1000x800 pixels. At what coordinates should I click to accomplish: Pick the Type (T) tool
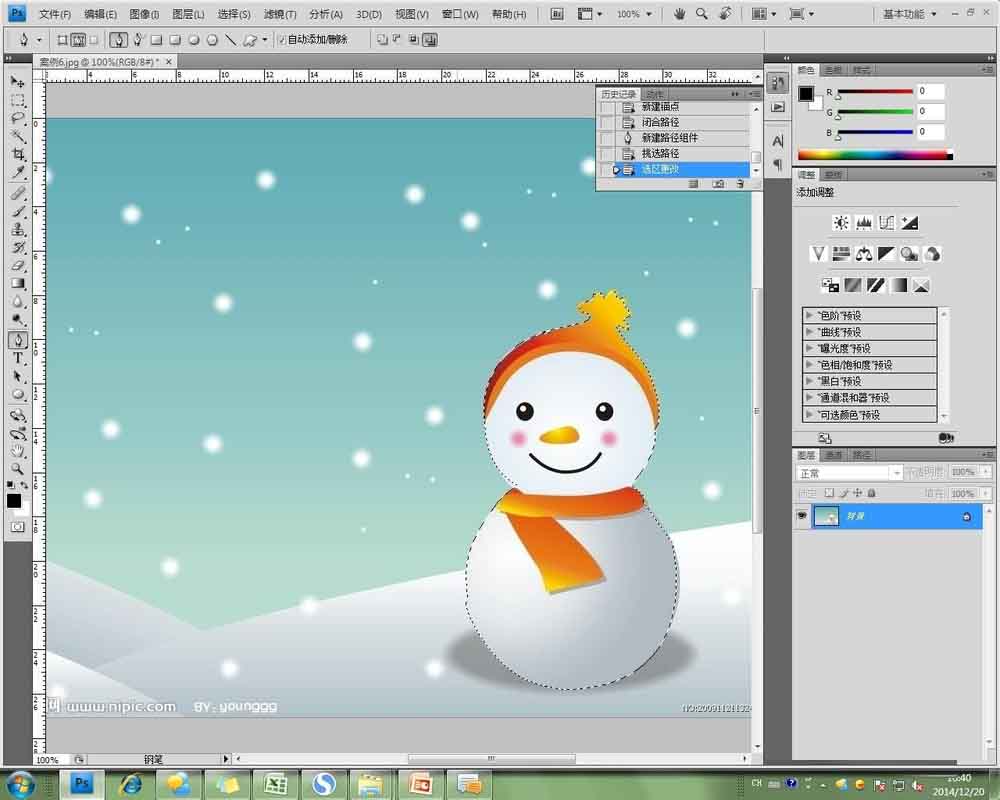pos(18,358)
